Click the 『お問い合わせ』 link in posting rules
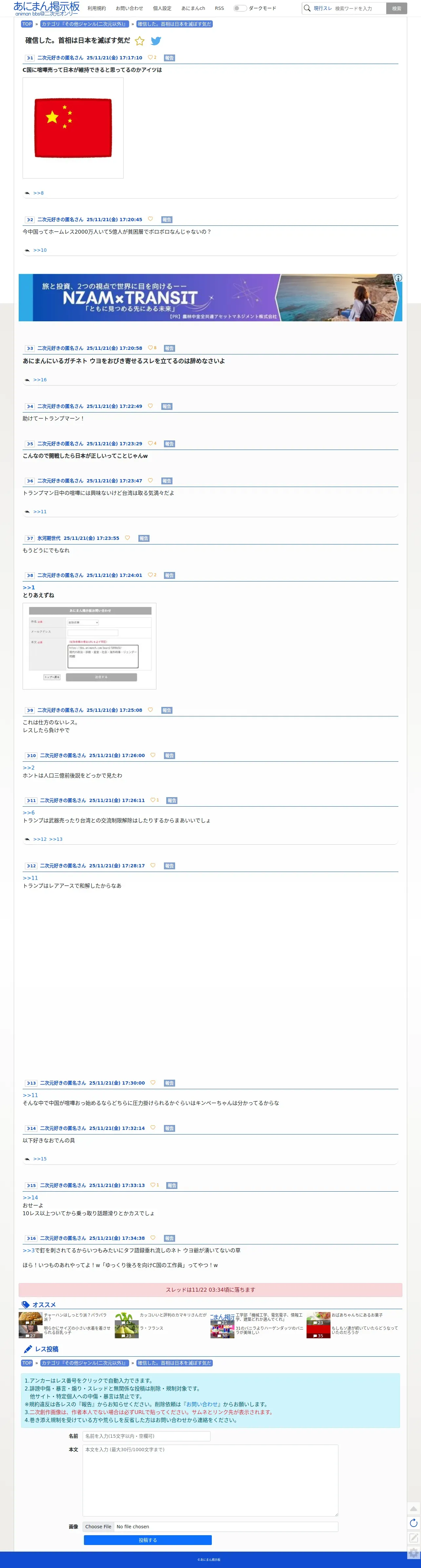 coord(203,1404)
